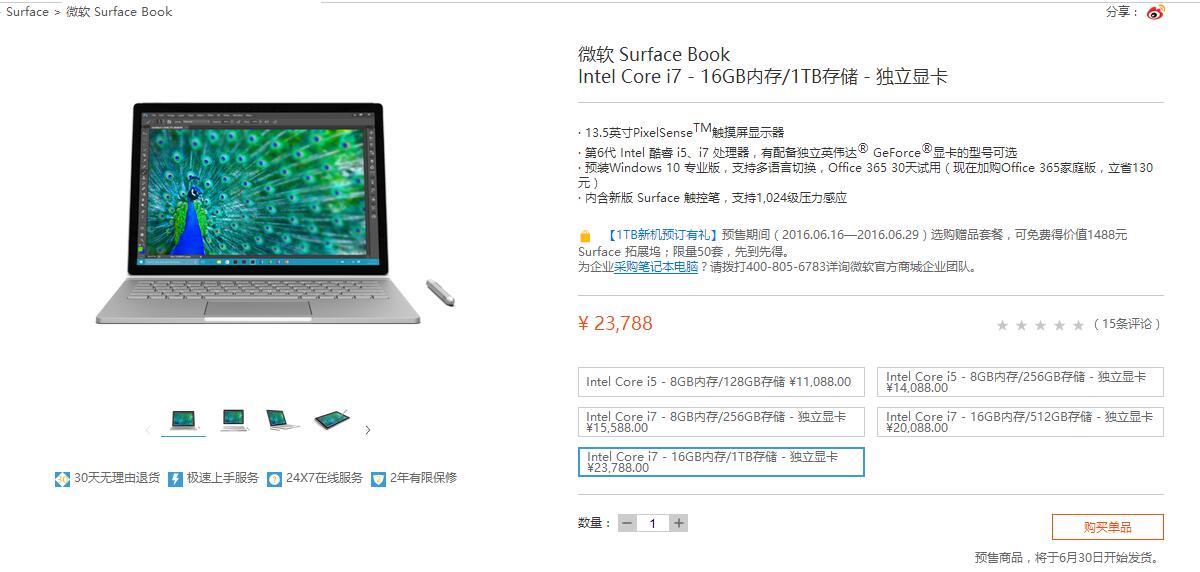This screenshot has width=1200, height=572.
Task: Click the 购买单品 buy button
Action: click(1107, 527)
